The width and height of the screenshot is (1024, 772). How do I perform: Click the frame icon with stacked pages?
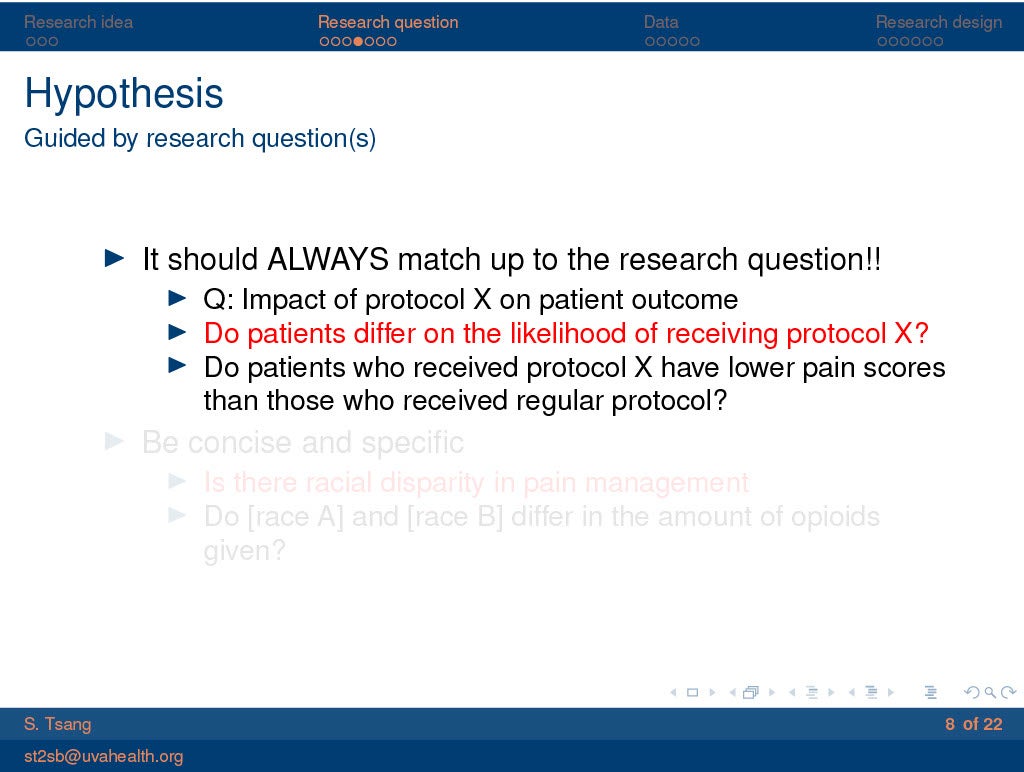coord(750,692)
